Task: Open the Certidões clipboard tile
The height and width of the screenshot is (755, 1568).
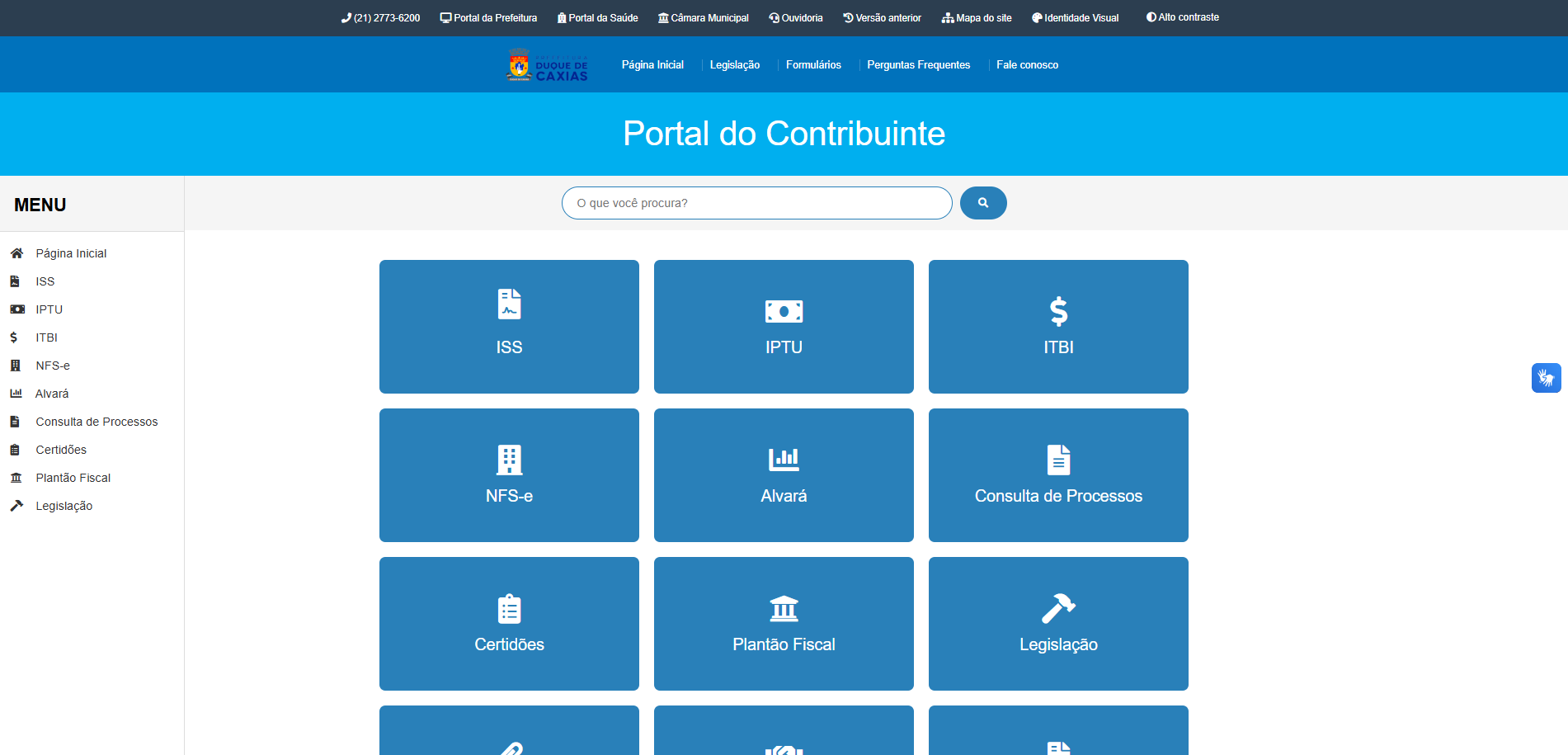Action: [509, 624]
